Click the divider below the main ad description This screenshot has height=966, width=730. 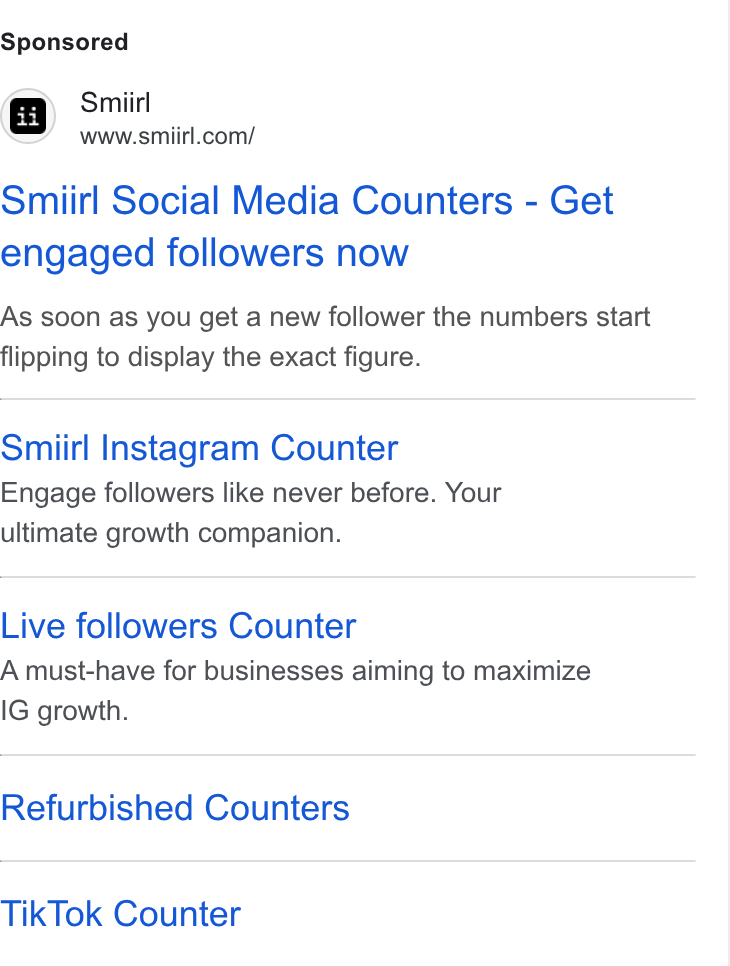tap(347, 399)
